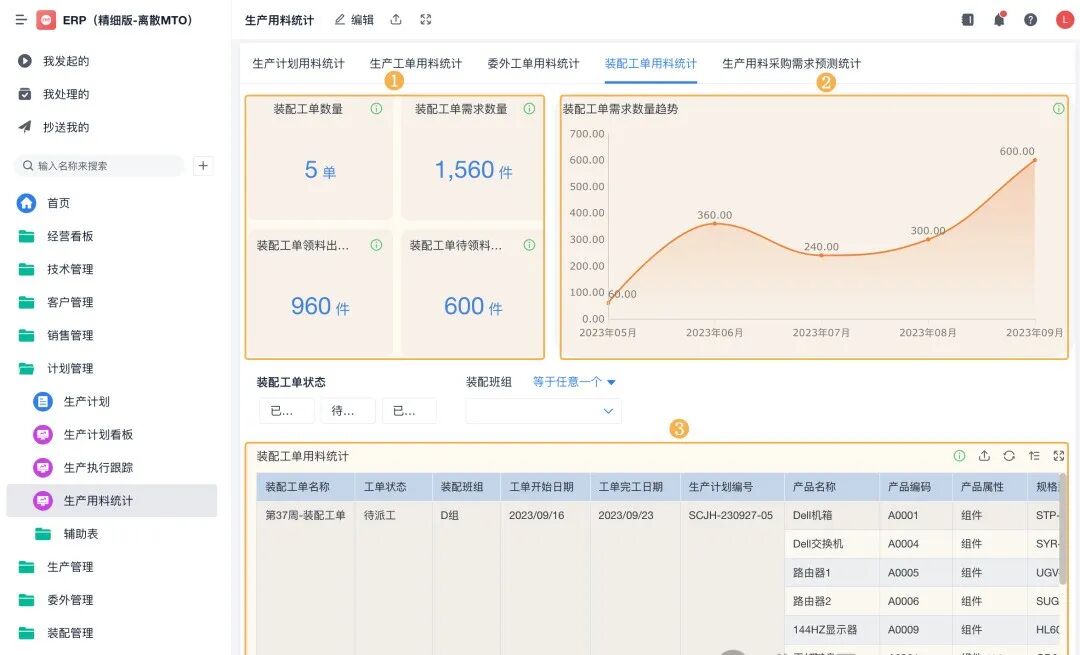Screen dimensions: 1080x655
Task: Click the 产品名称 column header
Action: tap(831, 486)
